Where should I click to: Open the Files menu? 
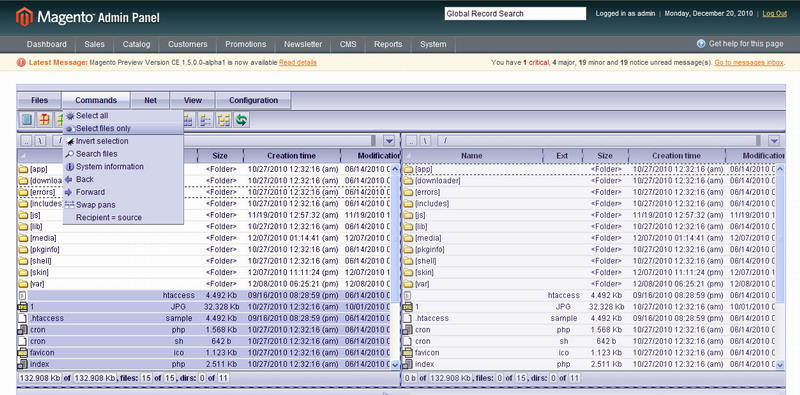39,101
